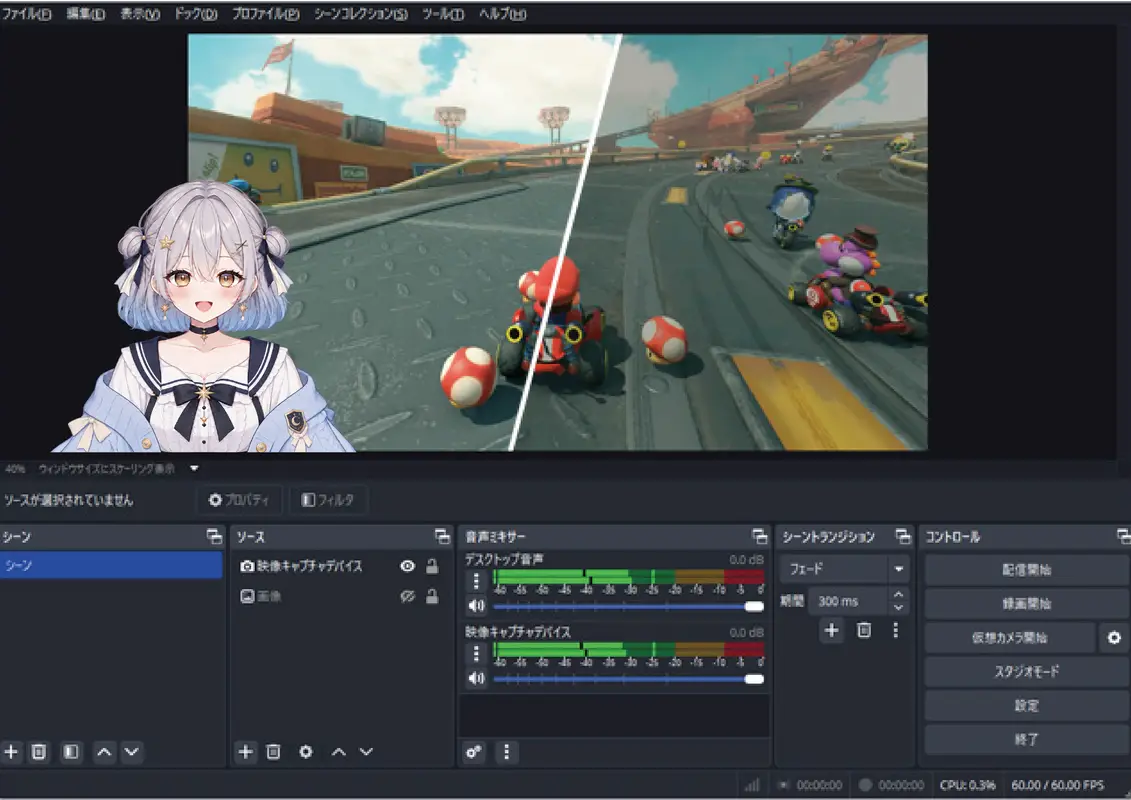Open the ドック menu

196,14
